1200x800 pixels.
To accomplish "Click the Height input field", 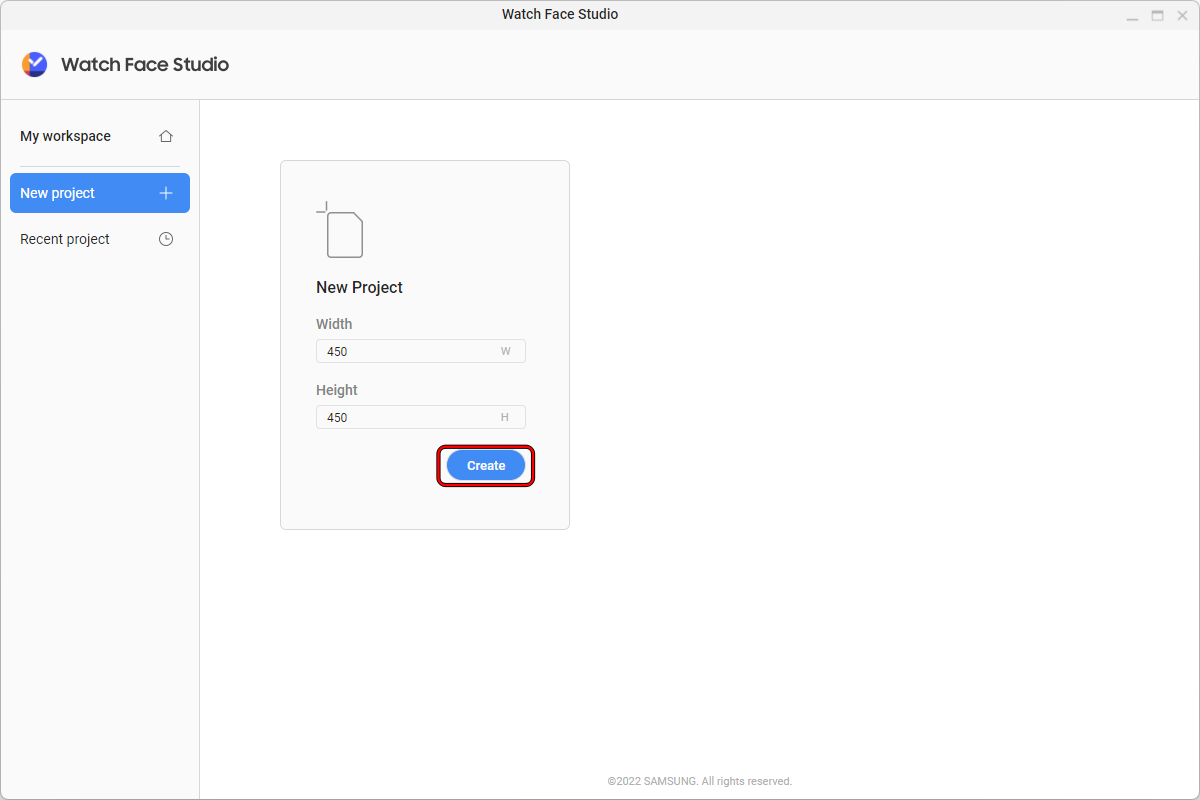I will click(421, 417).
